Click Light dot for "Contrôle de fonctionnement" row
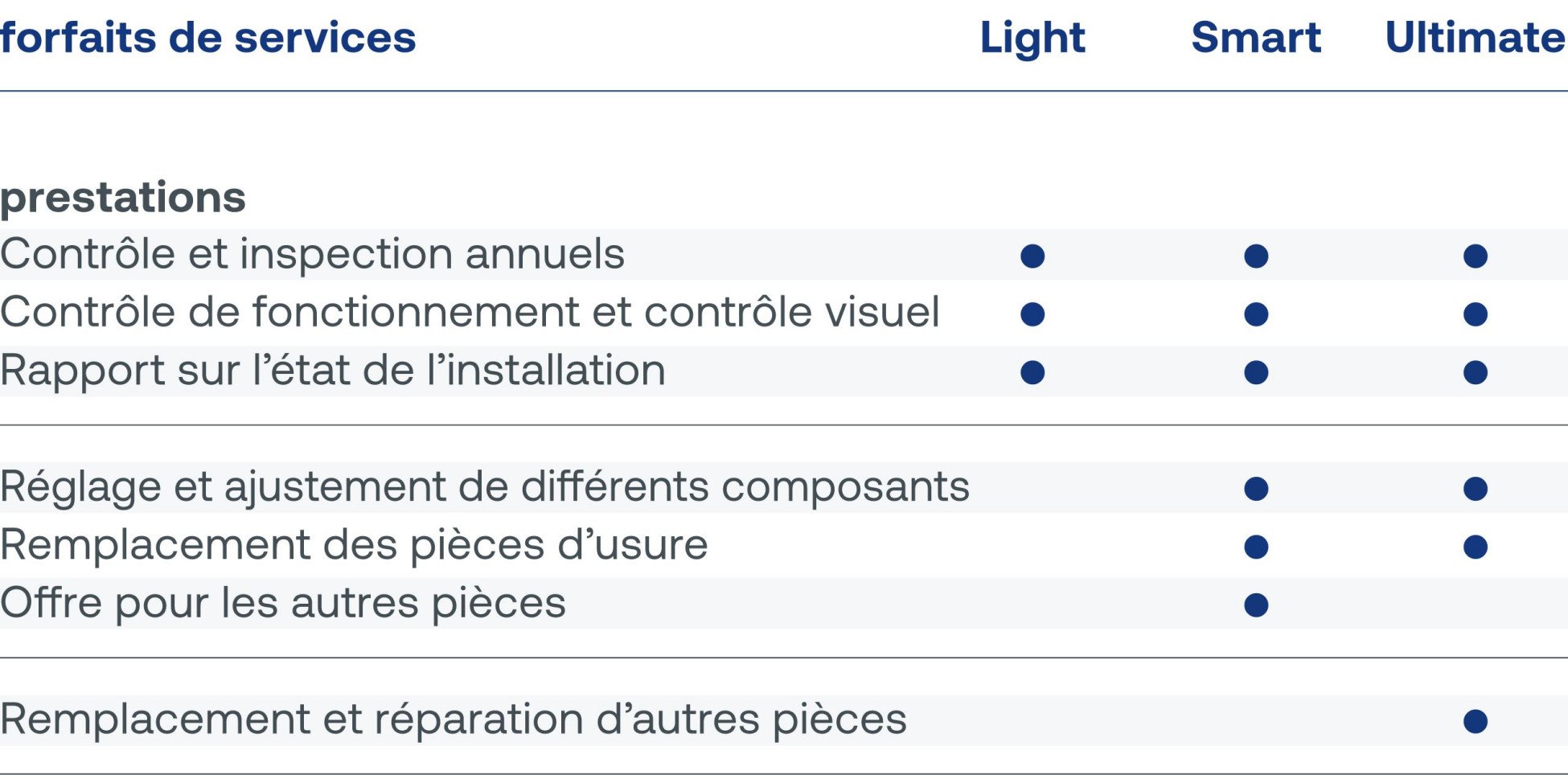This screenshot has width=1568, height=779. click(x=1032, y=314)
